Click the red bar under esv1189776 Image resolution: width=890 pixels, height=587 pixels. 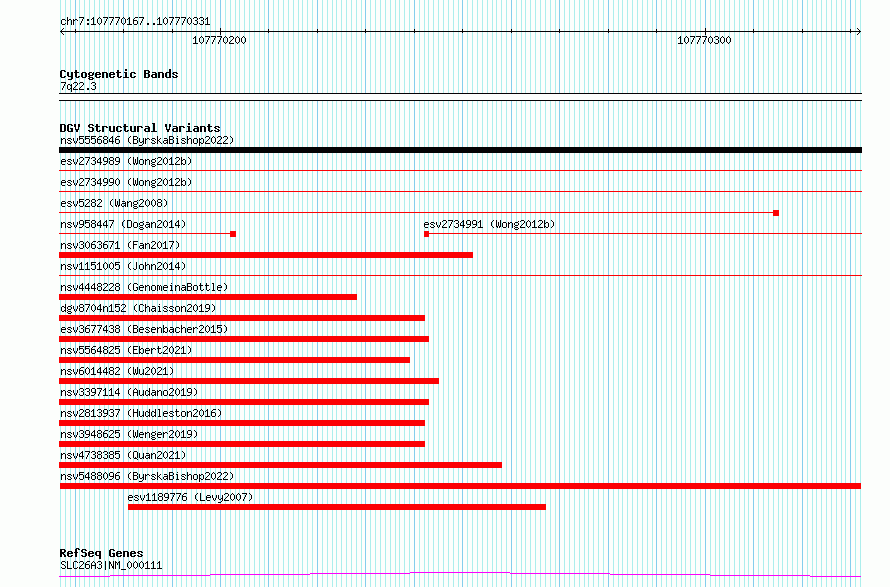(337, 507)
